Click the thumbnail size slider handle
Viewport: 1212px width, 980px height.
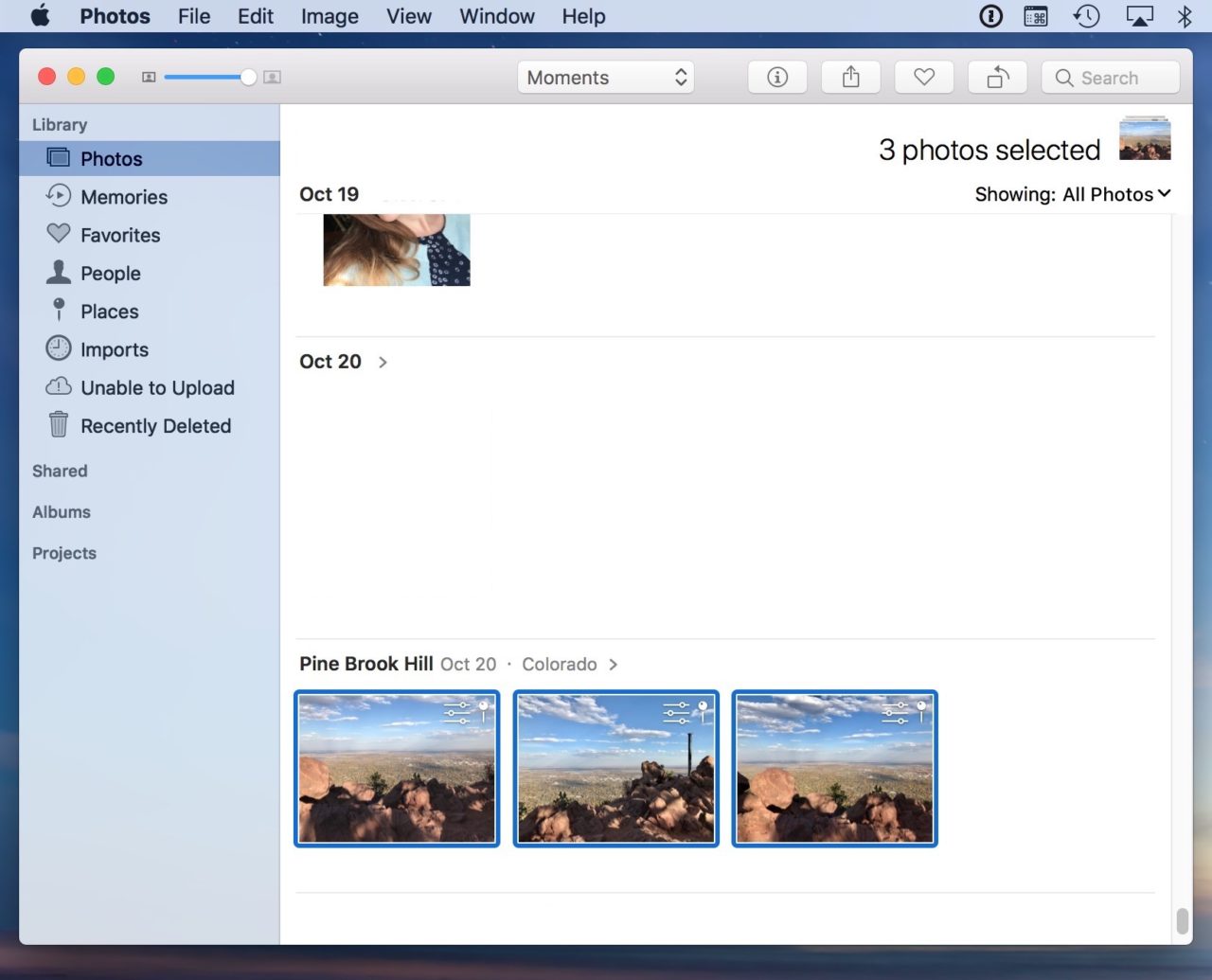248,78
